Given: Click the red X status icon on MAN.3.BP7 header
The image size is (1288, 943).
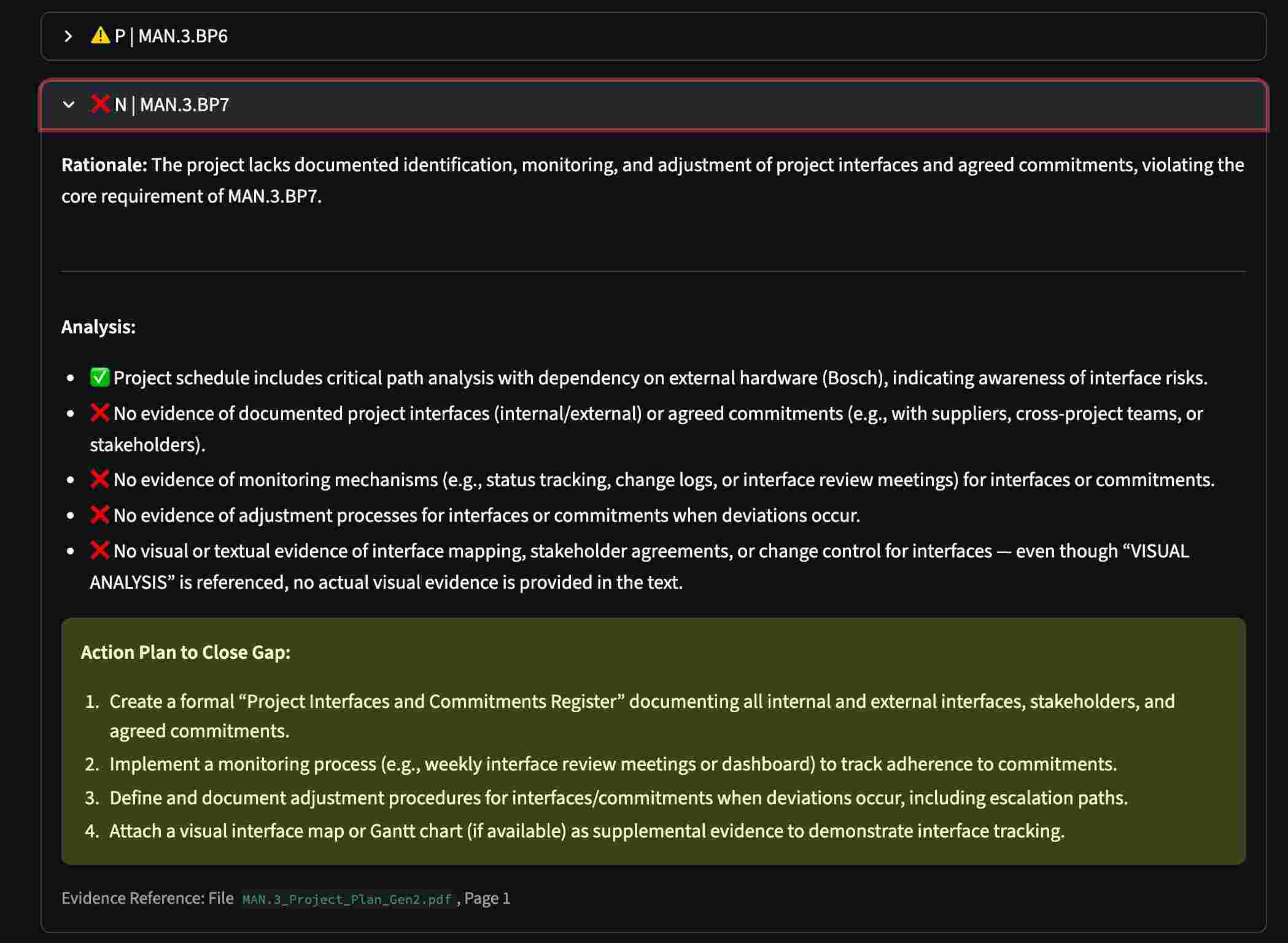Looking at the screenshot, I should coord(100,104).
